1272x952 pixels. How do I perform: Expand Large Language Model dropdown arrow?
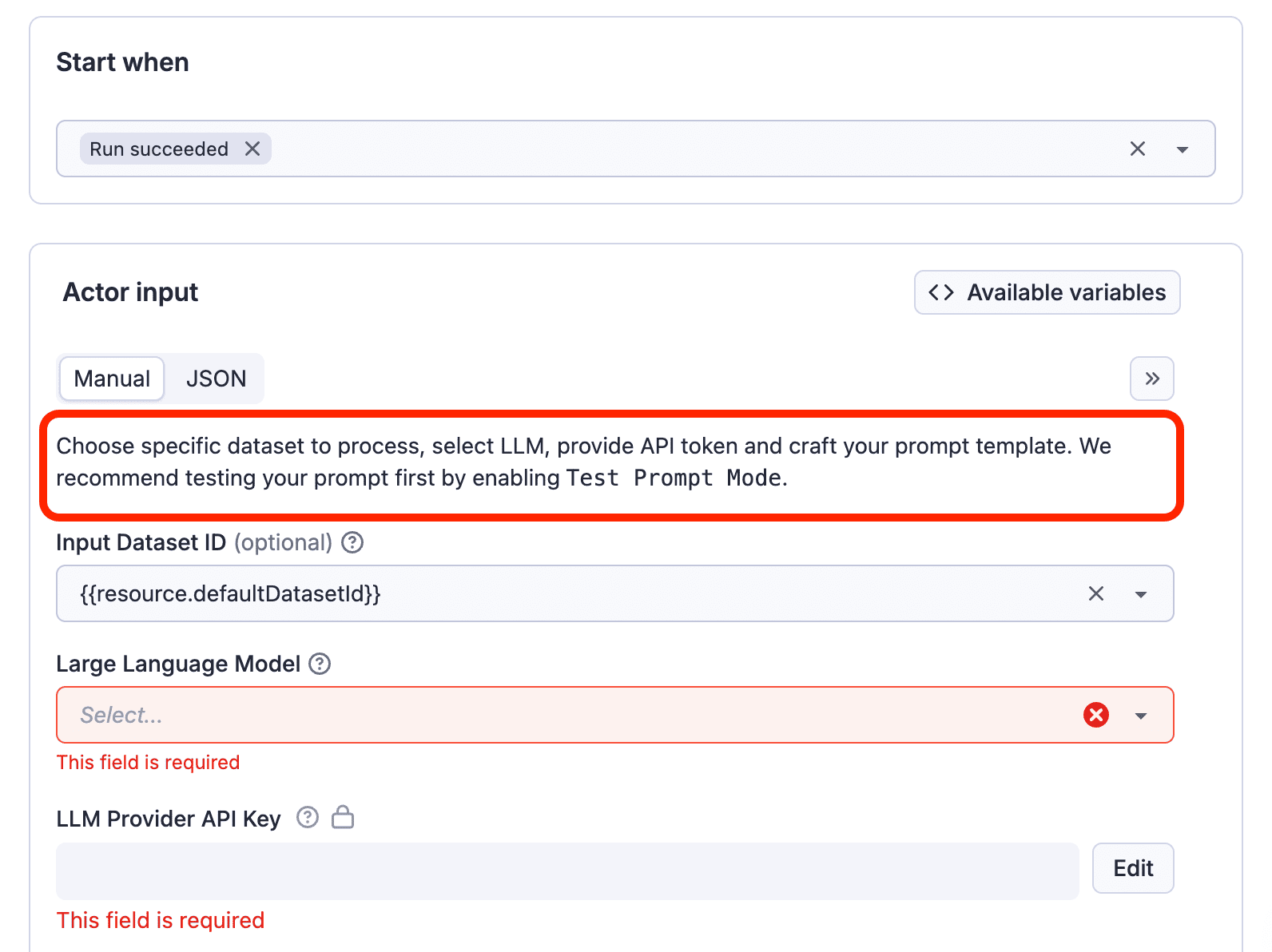click(1141, 716)
